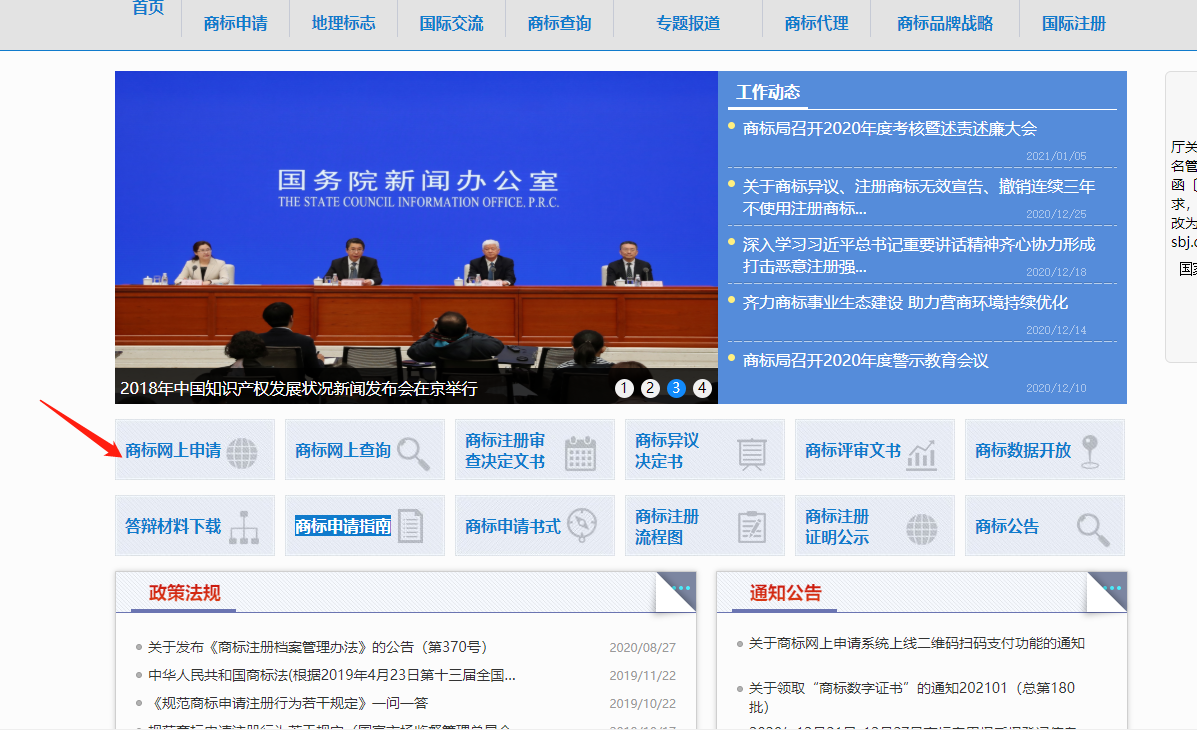Viewport: 1197px width, 734px height.
Task: Click the presentation board icon beside 商标异议决定书
Action: pos(751,453)
